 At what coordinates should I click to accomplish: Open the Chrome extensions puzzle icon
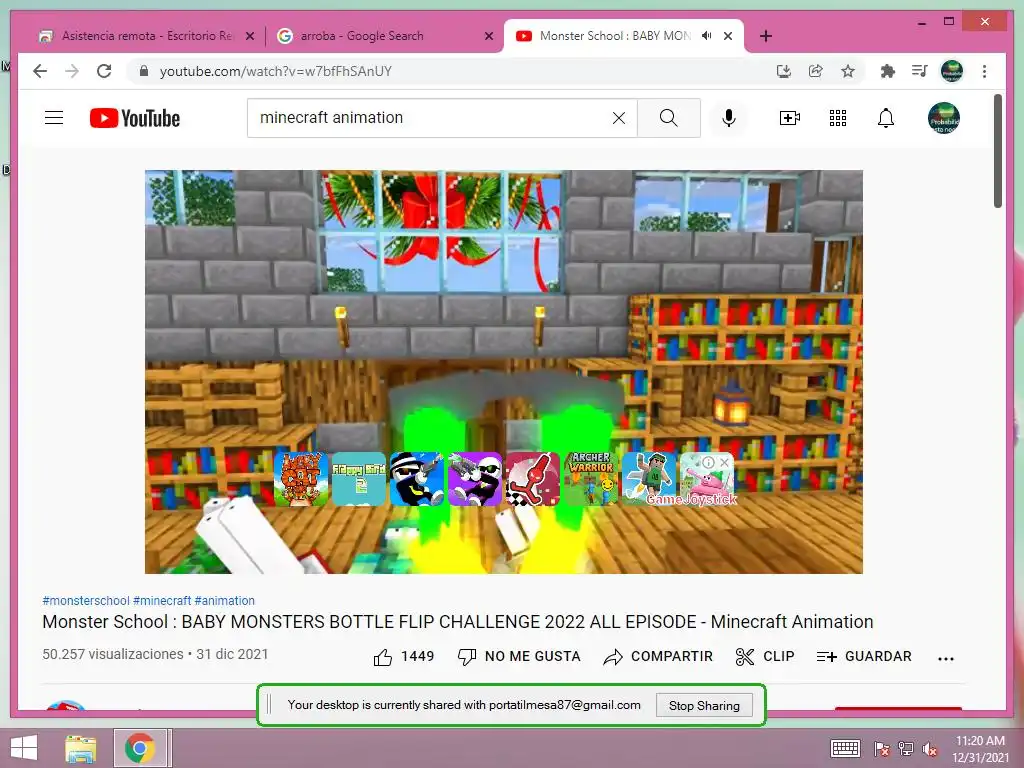click(888, 71)
